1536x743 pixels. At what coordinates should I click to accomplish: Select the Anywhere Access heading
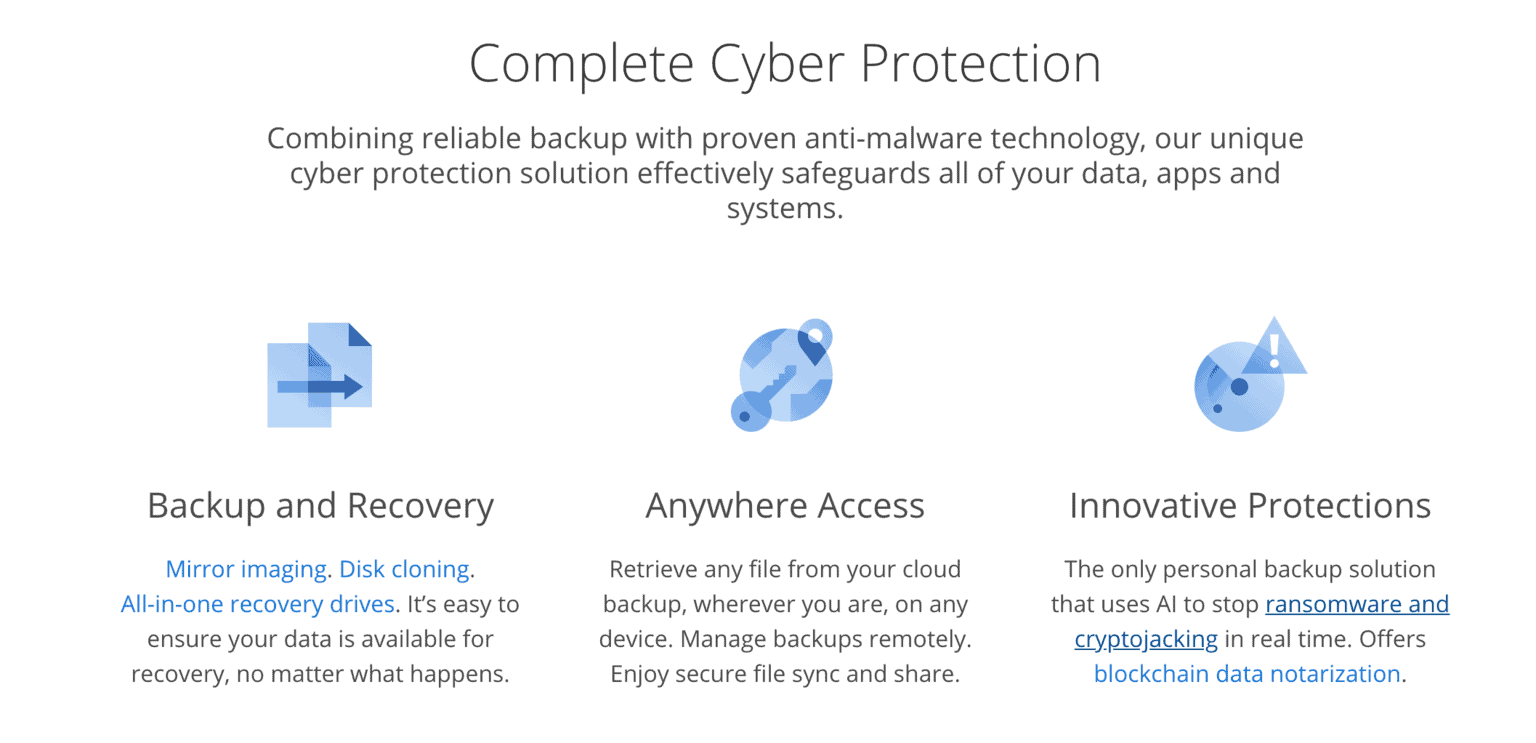tap(785, 506)
